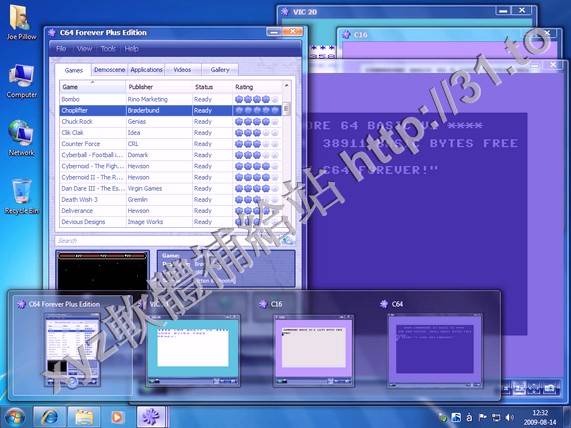Viewport: 571px width, 428px height.
Task: Set the Clik Clak rating stars
Action: click(x=257, y=133)
